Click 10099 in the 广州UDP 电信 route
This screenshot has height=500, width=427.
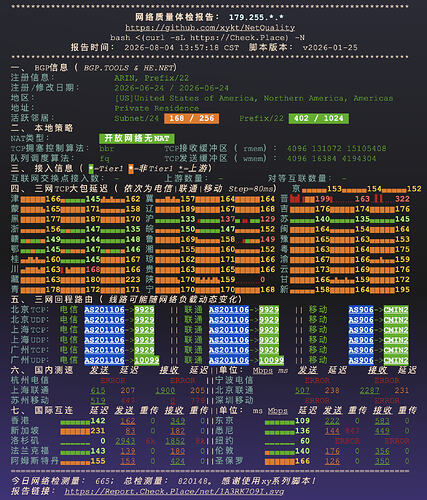147,360
